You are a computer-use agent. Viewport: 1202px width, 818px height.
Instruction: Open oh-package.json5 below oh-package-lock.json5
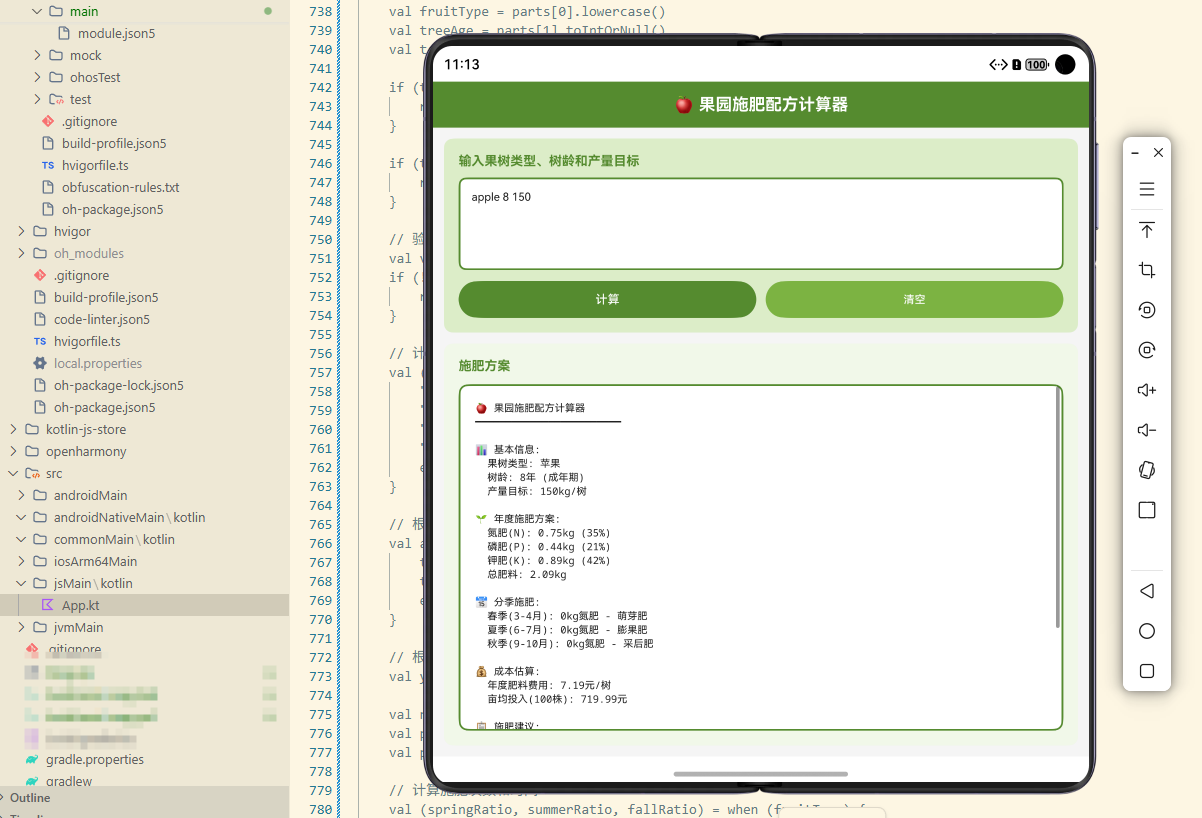point(105,407)
